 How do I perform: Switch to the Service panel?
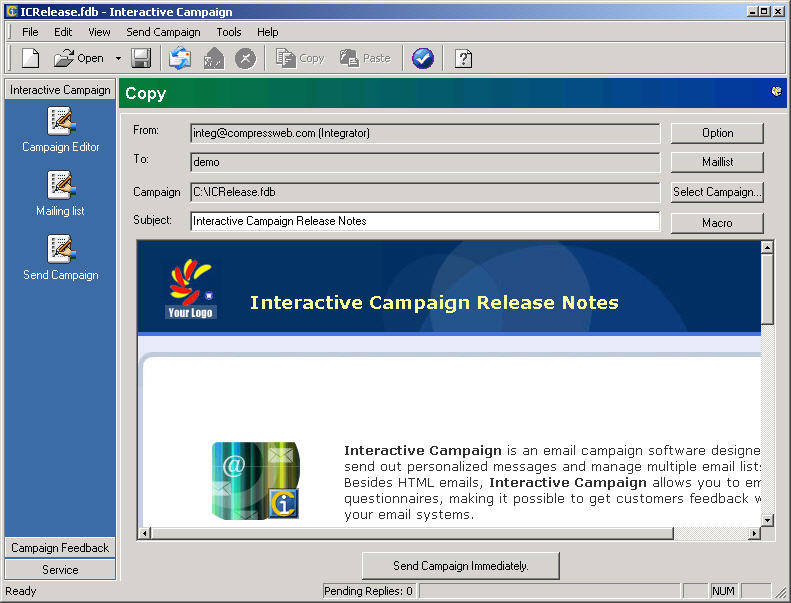click(x=60, y=570)
